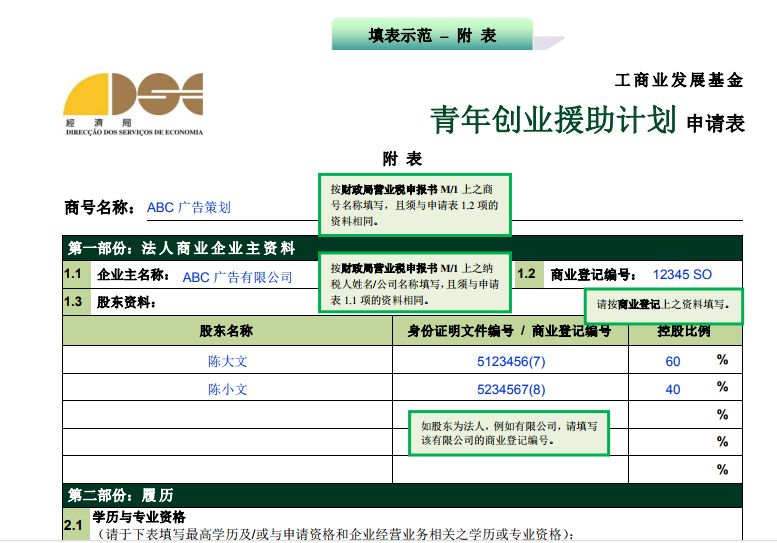Select shareholder name cell 陈小文
The width and height of the screenshot is (777, 543).
(227, 389)
